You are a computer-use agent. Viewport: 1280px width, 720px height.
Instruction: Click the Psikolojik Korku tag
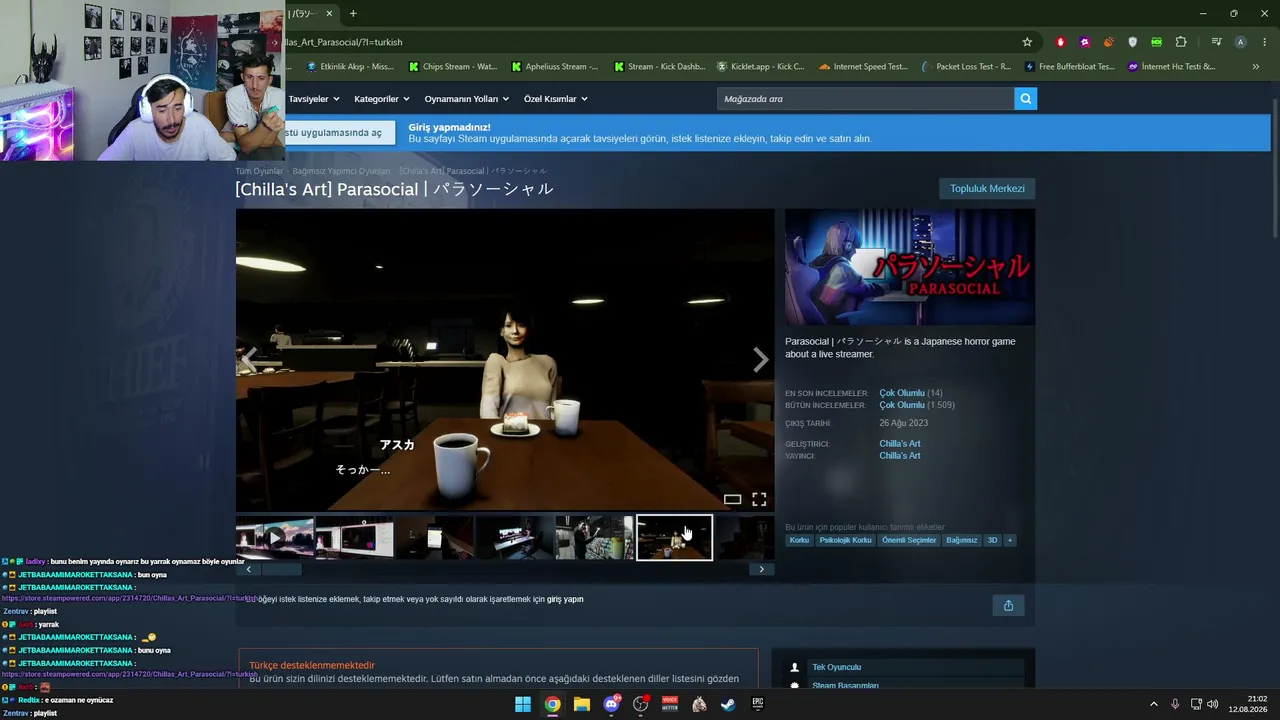pos(845,540)
